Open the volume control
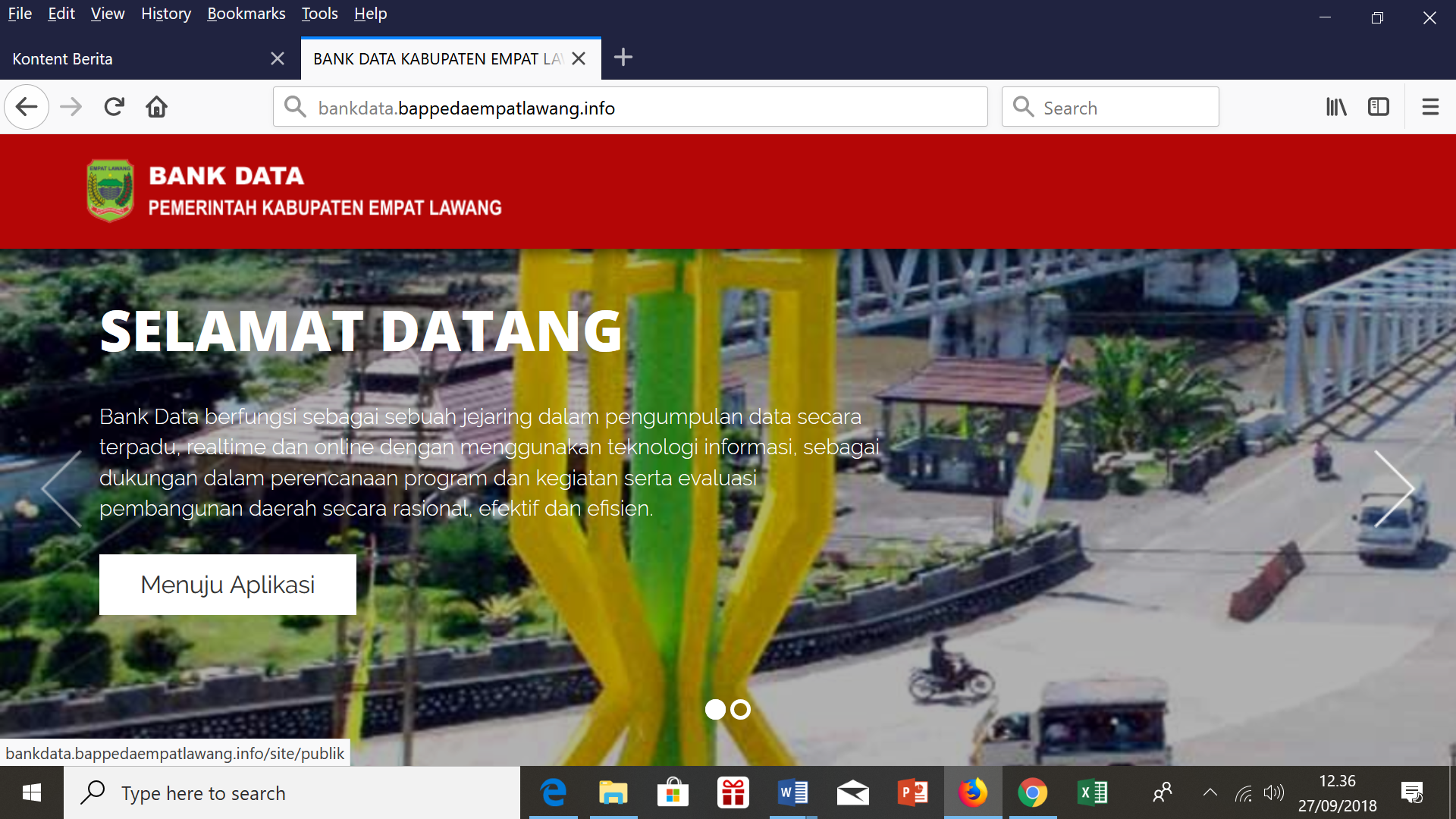Screen dimensions: 1456x819 [1274, 793]
